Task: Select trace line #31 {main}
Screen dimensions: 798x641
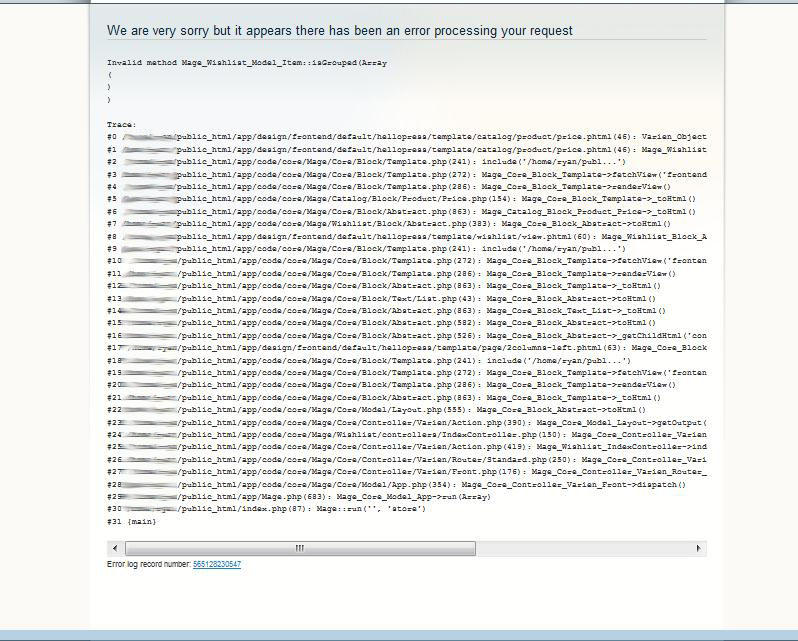Action: pos(132,522)
